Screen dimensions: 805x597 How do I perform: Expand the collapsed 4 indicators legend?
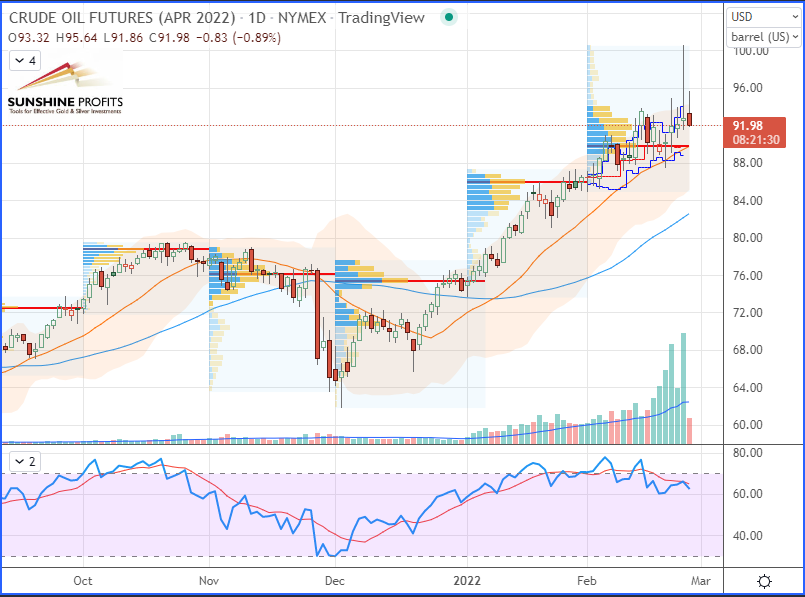25,61
